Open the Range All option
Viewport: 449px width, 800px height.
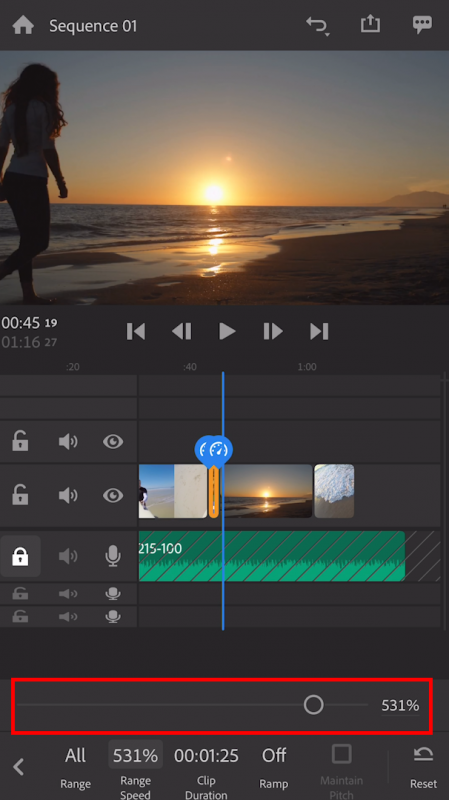[x=76, y=767]
